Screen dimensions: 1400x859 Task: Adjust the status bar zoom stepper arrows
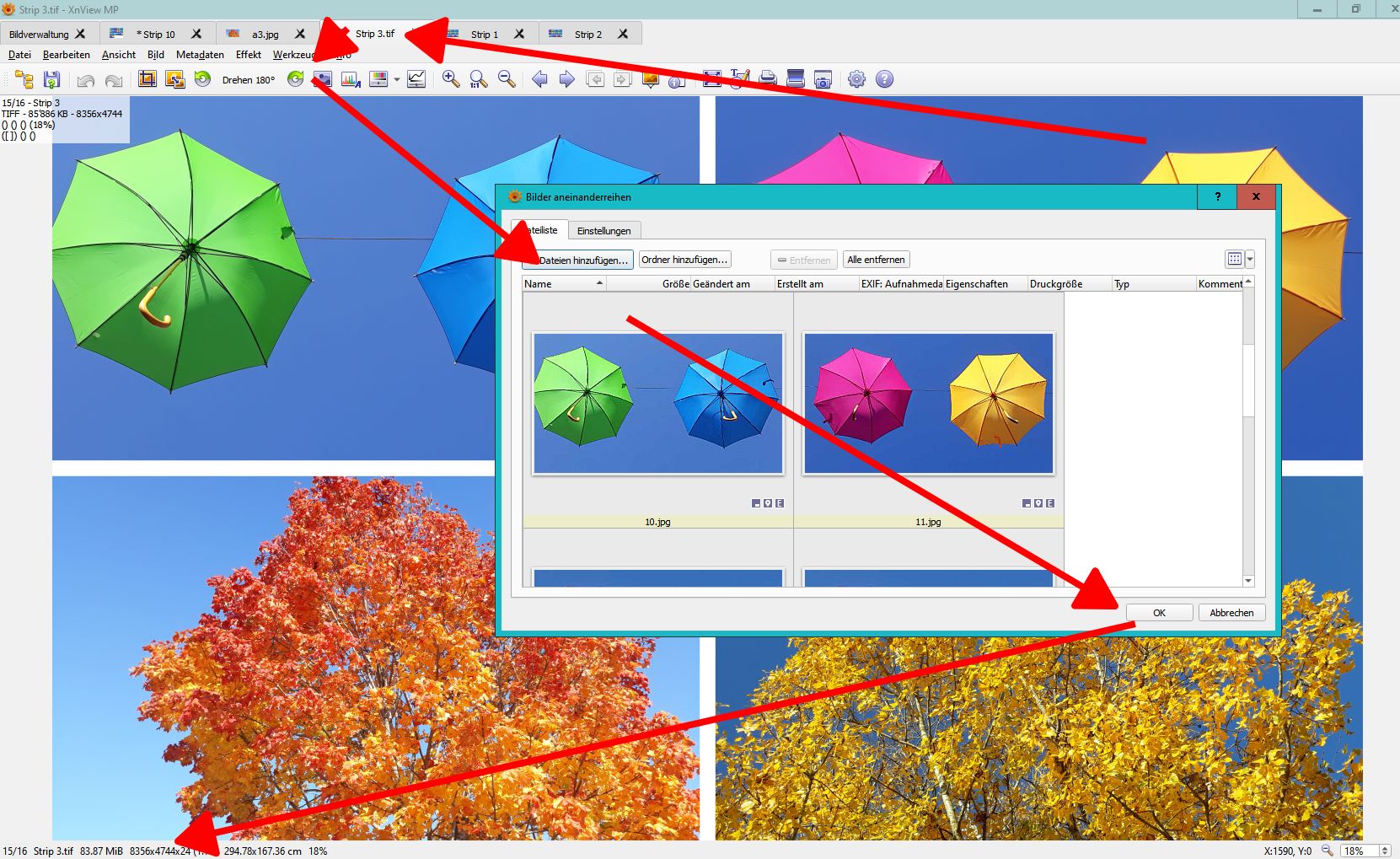pos(1385,851)
